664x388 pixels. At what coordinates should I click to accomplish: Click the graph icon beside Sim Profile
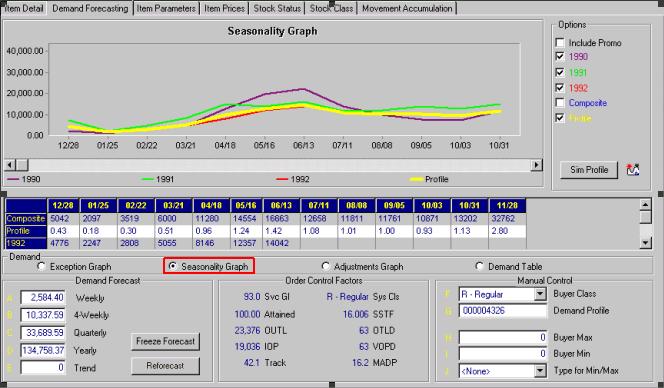(633, 170)
